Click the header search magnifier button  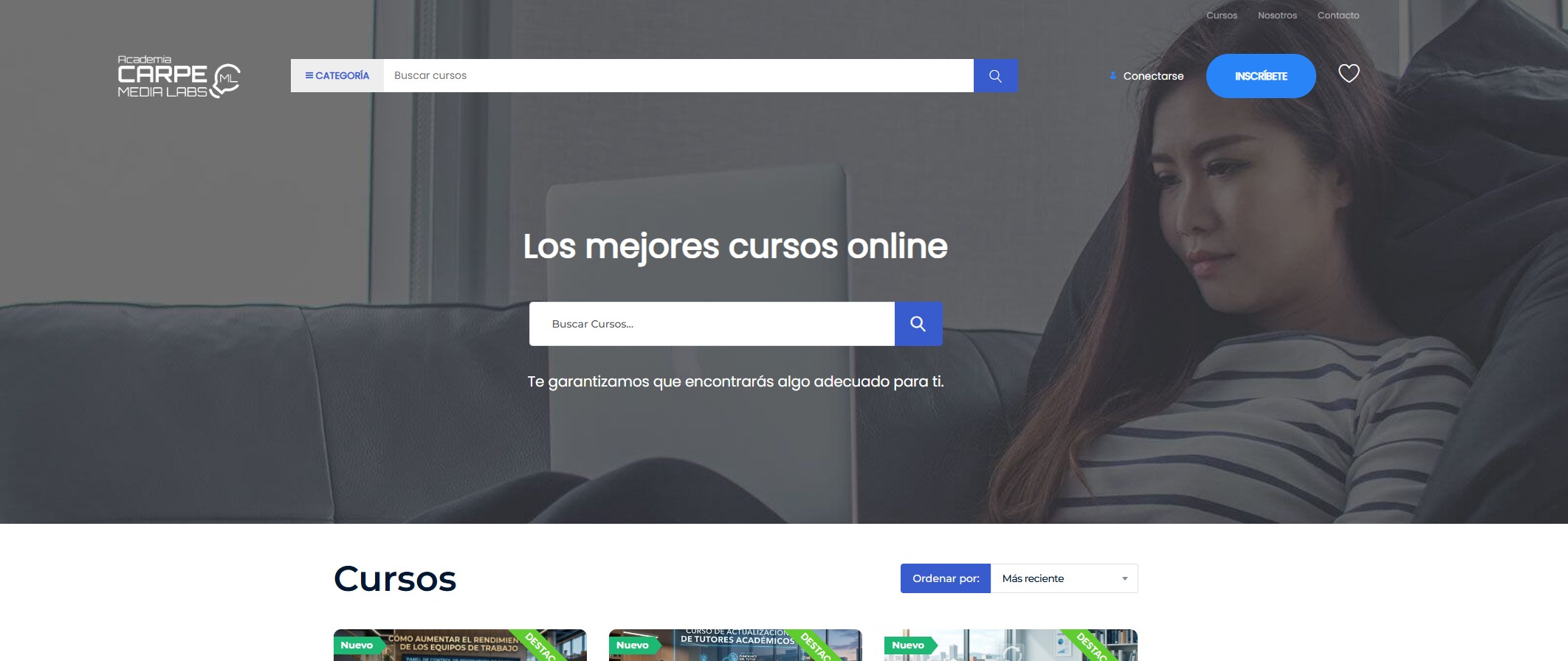point(995,76)
